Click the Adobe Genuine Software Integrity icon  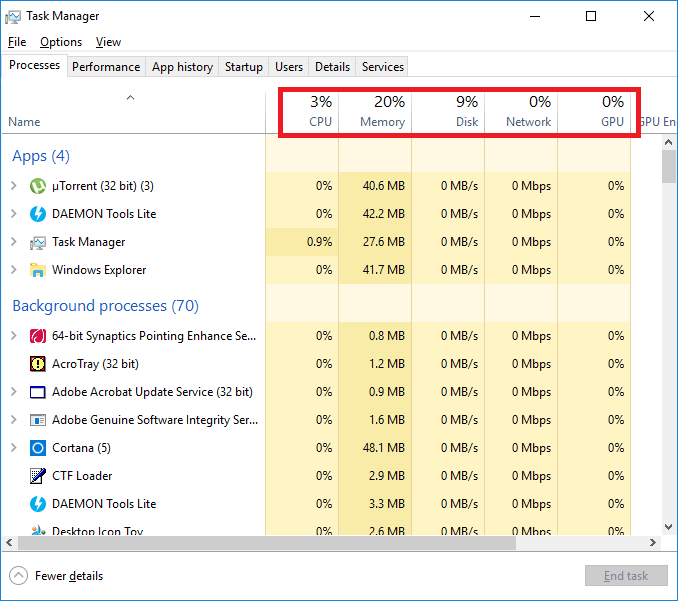[x=38, y=420]
